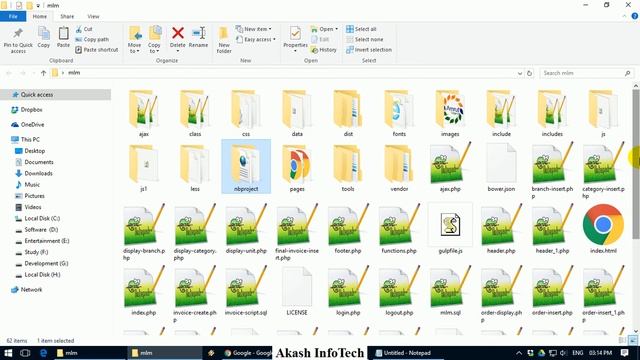This screenshot has height=360, width=640.
Task: Select the functions.php file
Action: tap(399, 229)
